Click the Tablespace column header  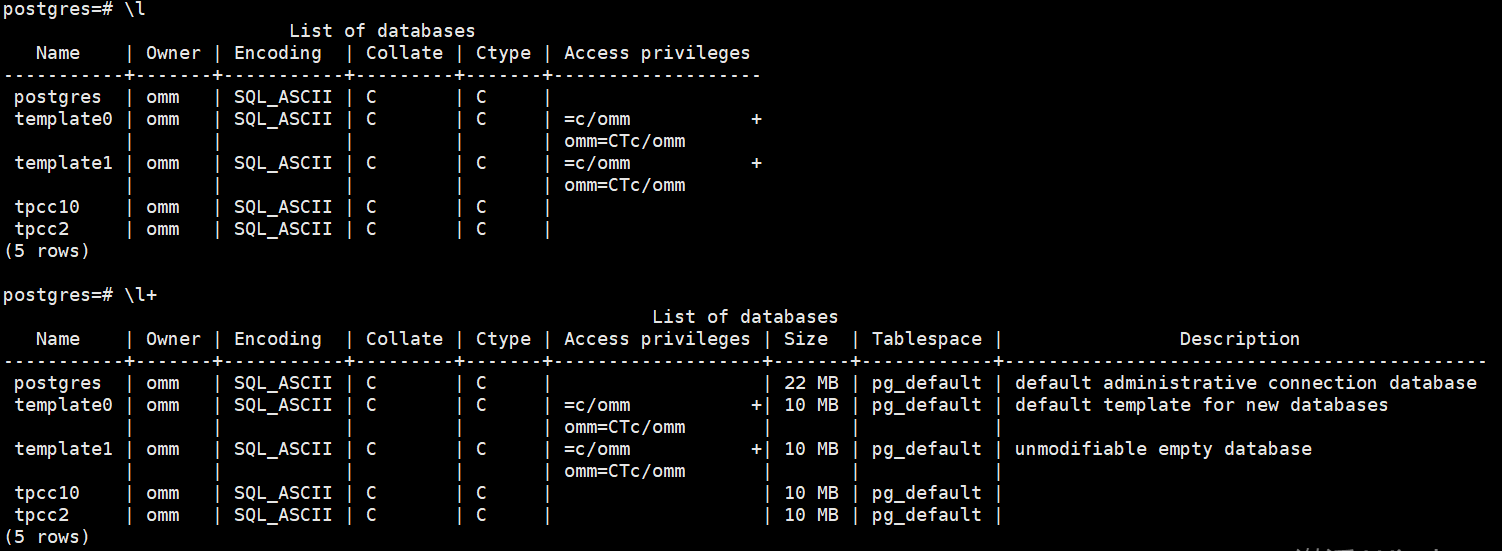click(x=926, y=339)
